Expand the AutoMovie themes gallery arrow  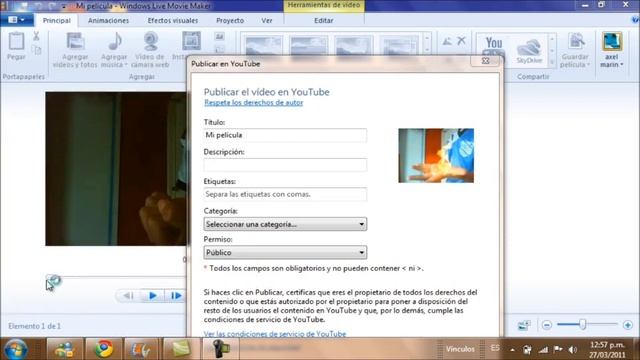coord(427,51)
